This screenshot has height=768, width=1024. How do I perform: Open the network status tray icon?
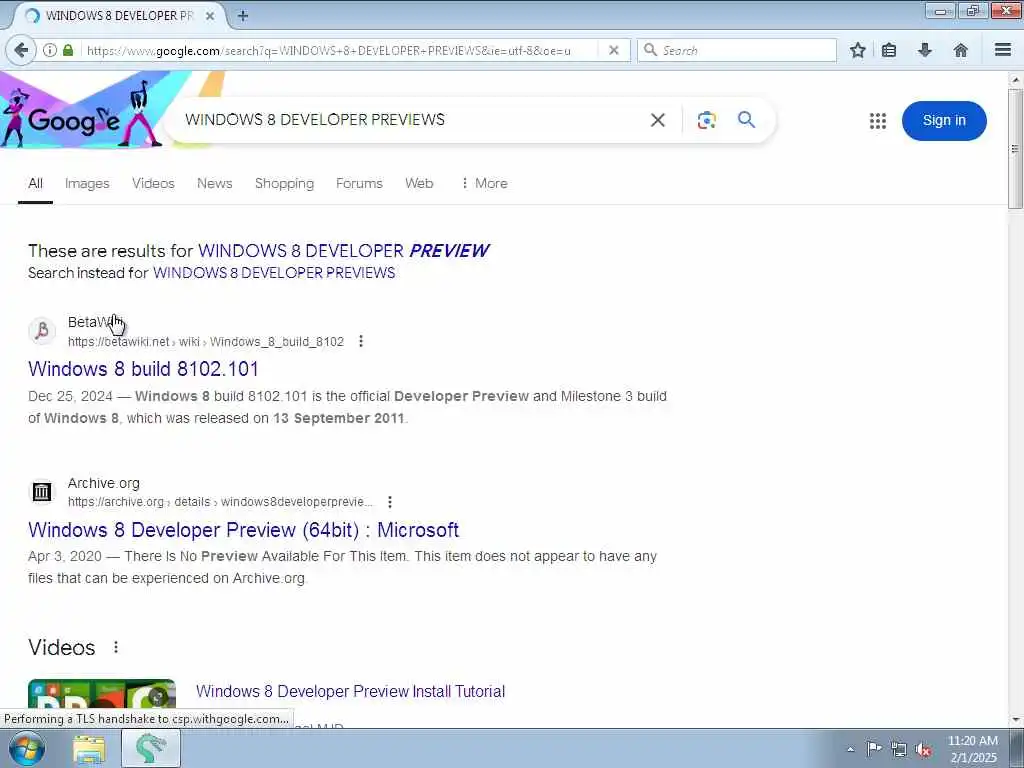coord(899,750)
